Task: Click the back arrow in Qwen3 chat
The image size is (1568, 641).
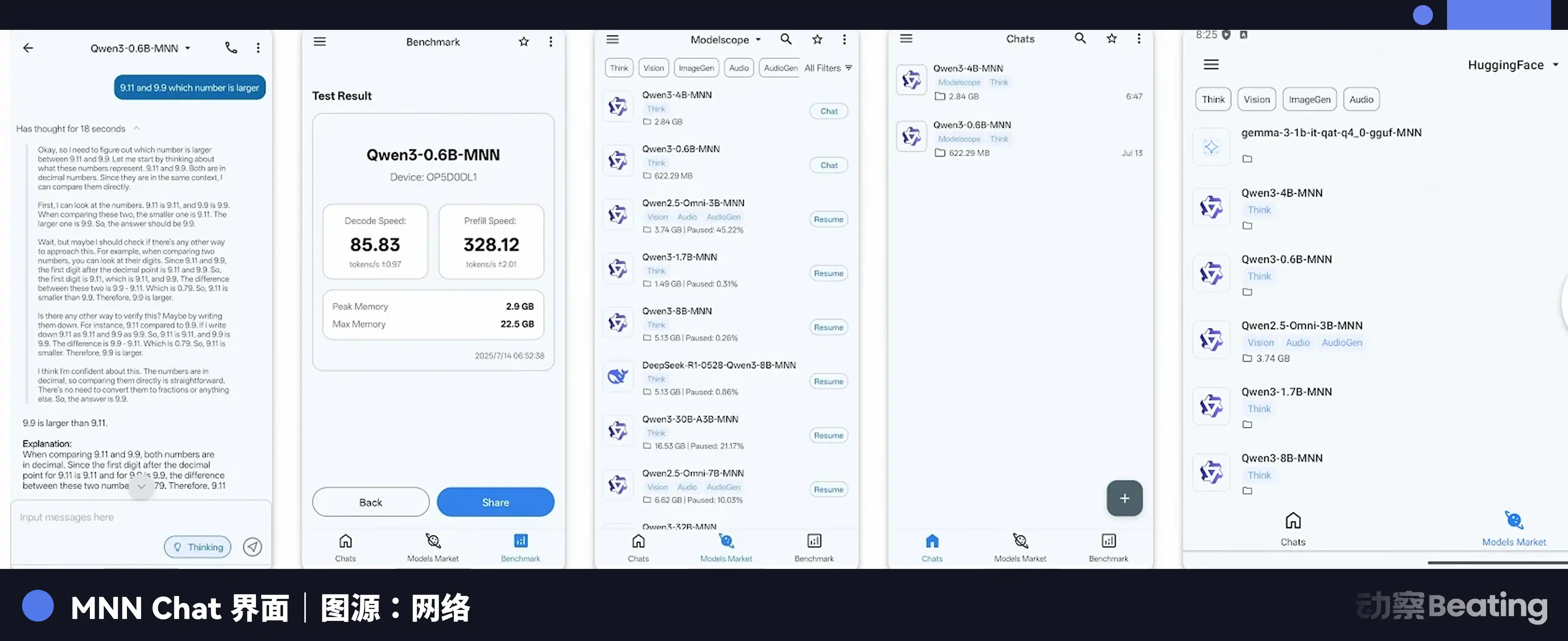Action: click(x=28, y=48)
